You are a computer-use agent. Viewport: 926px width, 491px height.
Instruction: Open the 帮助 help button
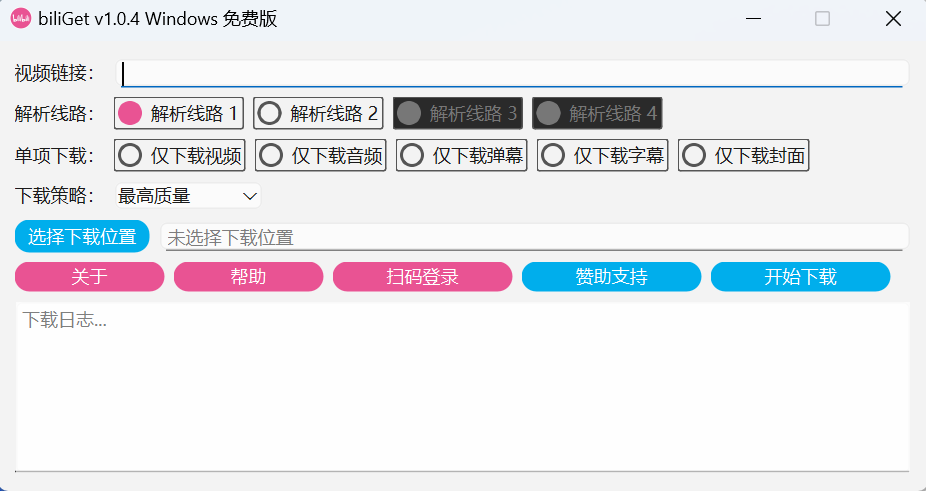(x=249, y=277)
